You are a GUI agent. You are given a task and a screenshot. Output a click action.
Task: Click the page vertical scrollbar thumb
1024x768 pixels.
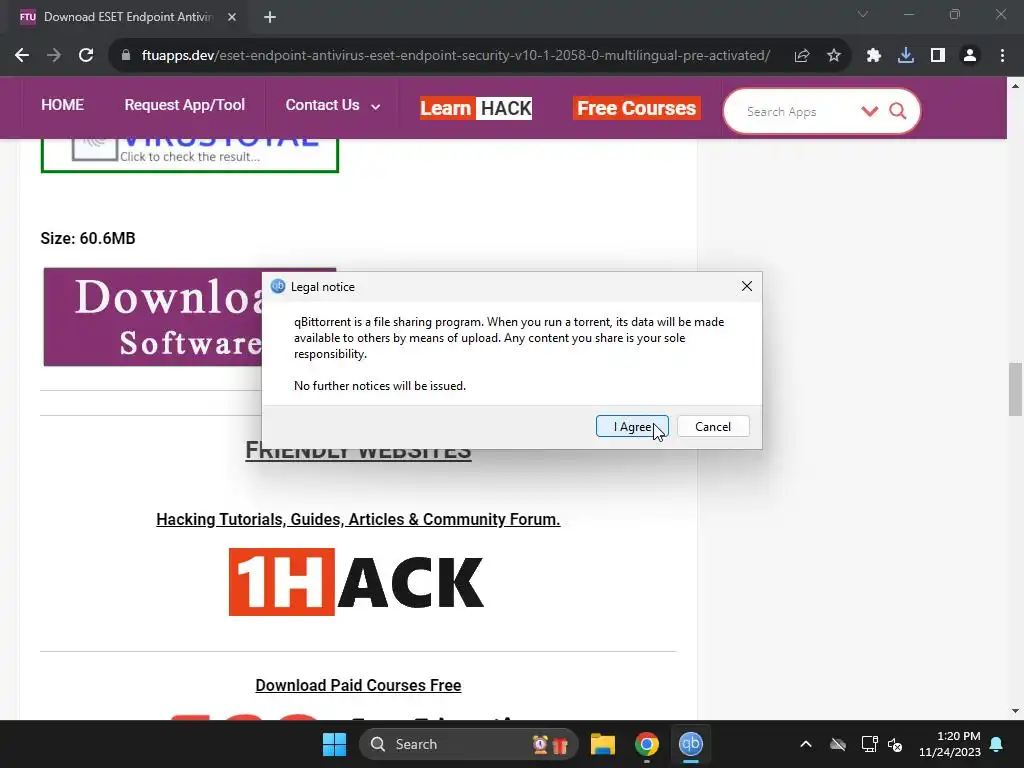[1015, 389]
